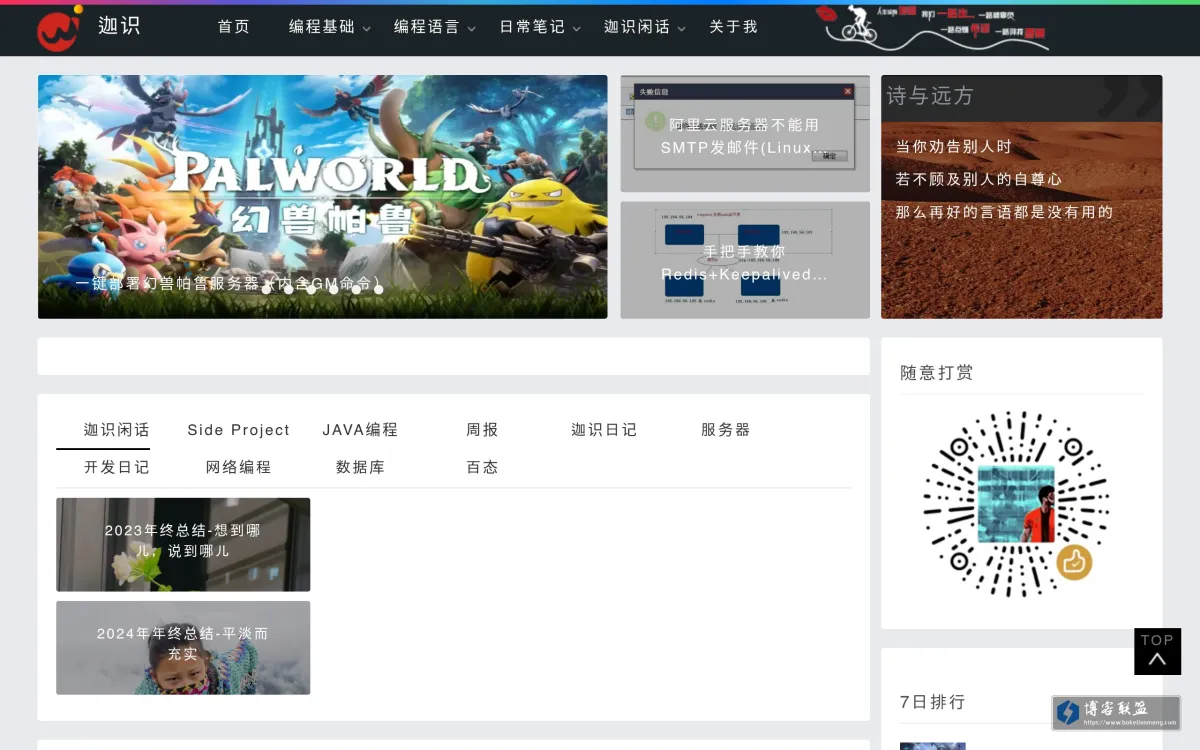Viewport: 1200px width, 750px height.
Task: Open the Palworld carousel banner
Action: [322, 197]
